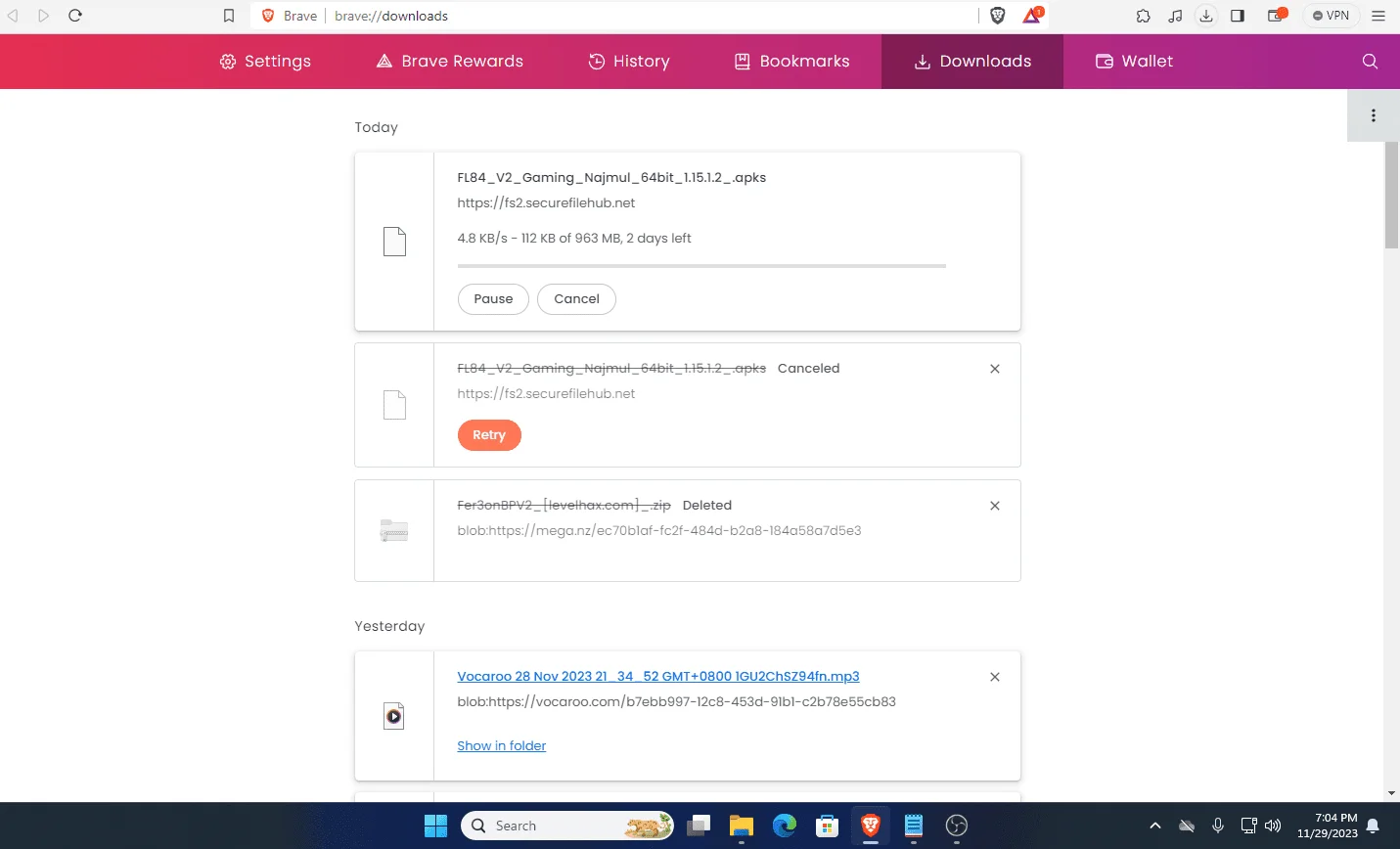This screenshot has width=1400, height=849.
Task: Reload the downloads page
Action: [x=75, y=16]
